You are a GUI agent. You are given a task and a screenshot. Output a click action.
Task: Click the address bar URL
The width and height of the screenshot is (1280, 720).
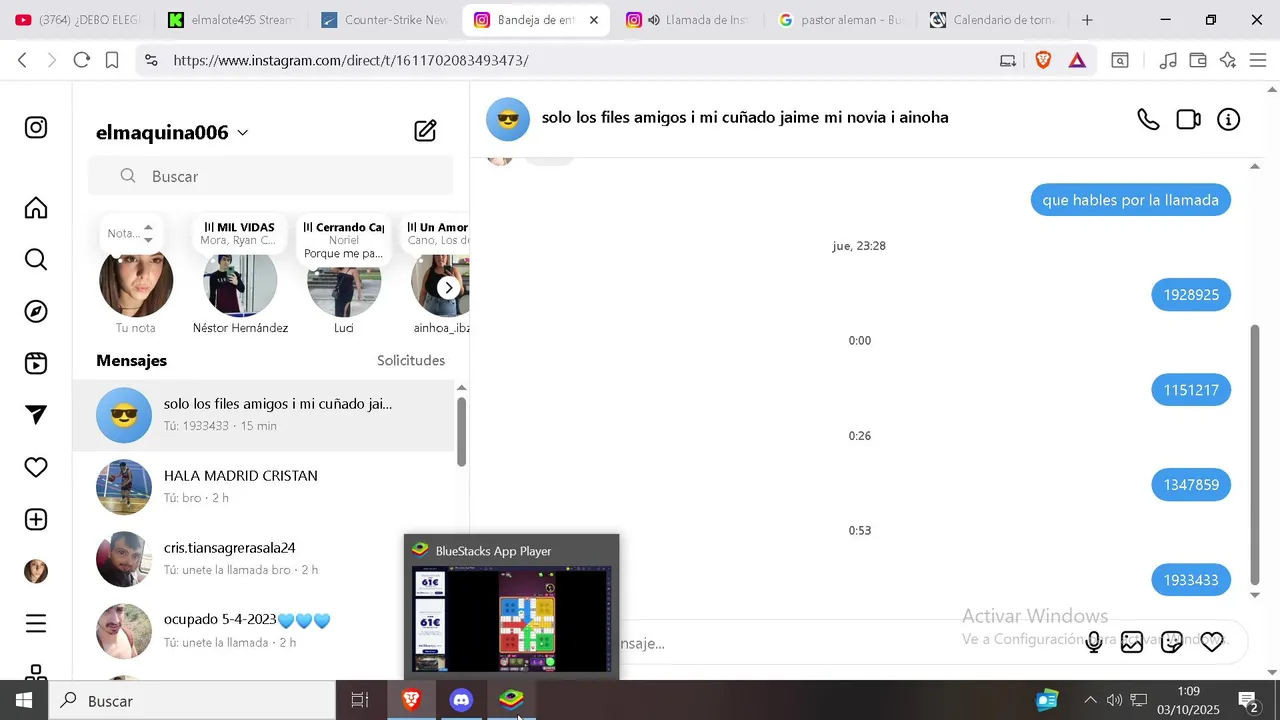coord(350,60)
